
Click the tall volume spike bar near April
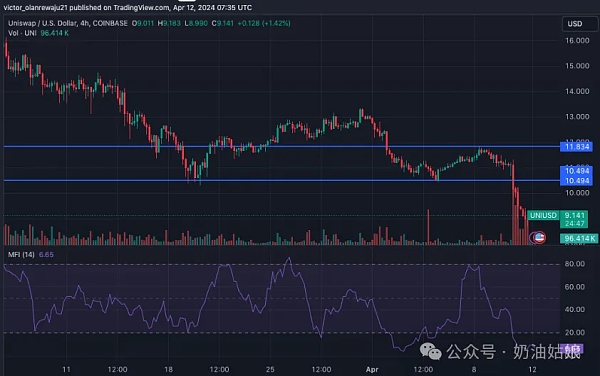(428, 227)
